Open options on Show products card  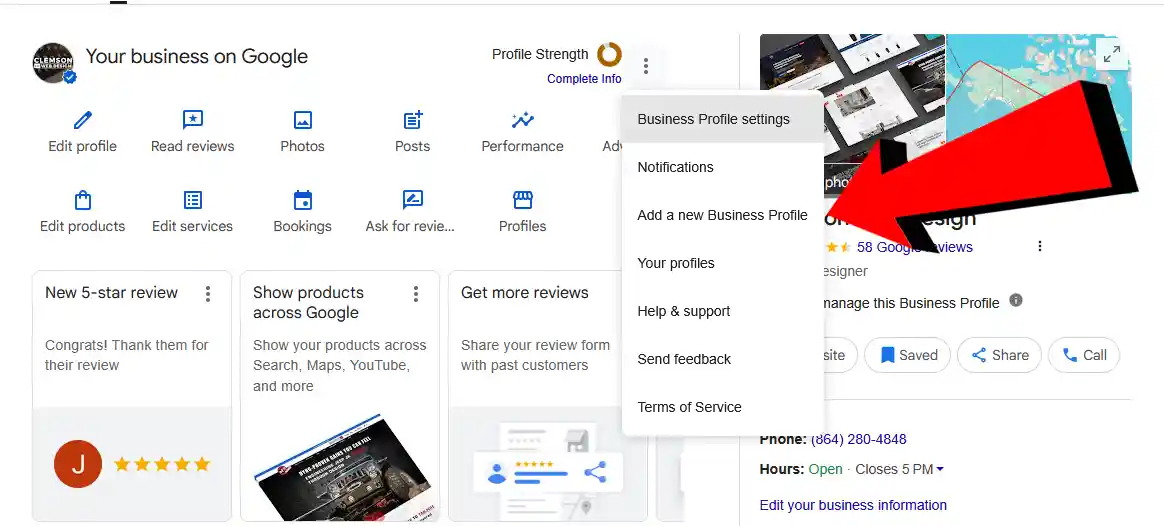coord(416,294)
